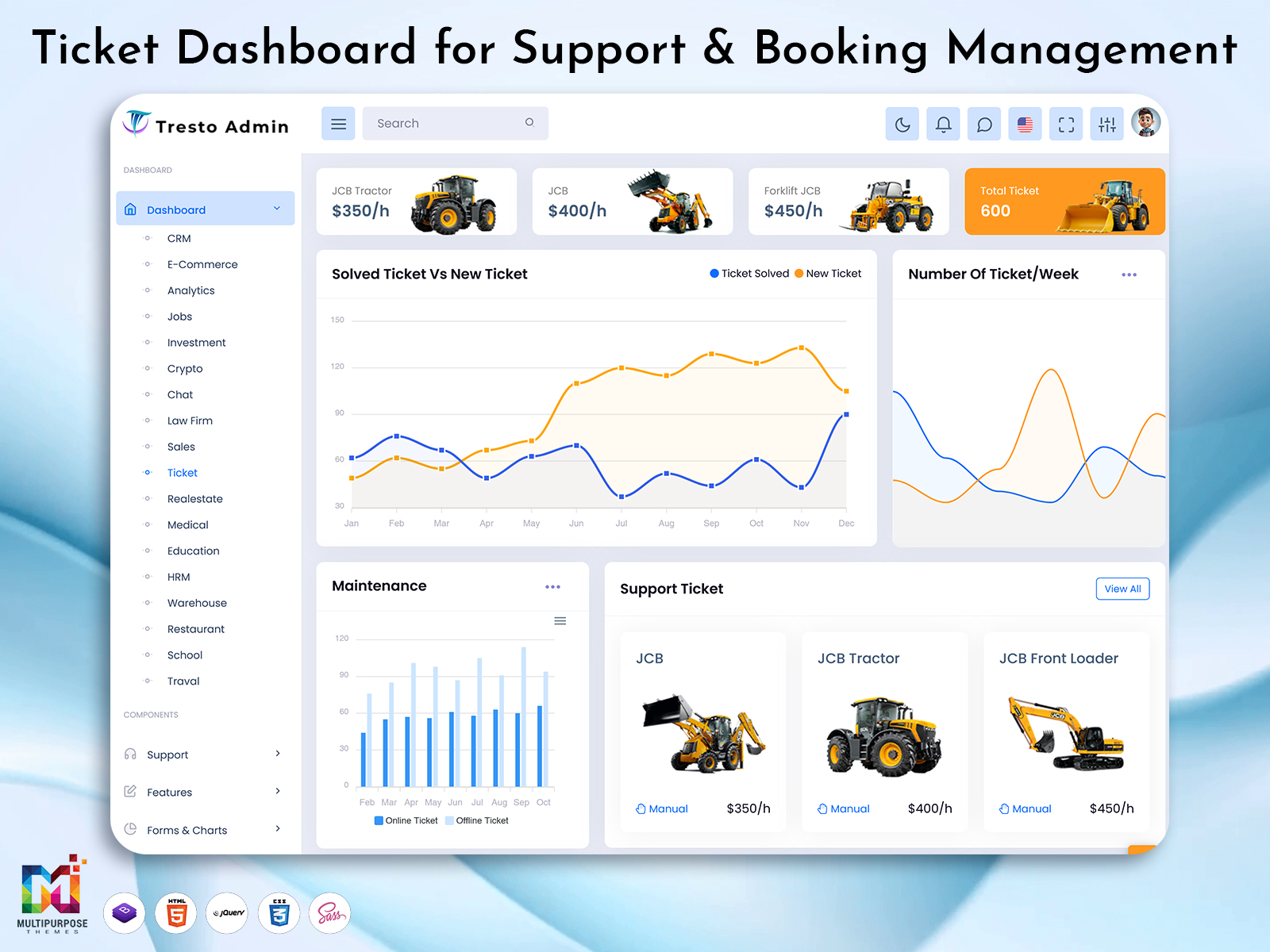Expand Forms & Charts menu arrow
The width and height of the screenshot is (1270, 952).
click(278, 829)
